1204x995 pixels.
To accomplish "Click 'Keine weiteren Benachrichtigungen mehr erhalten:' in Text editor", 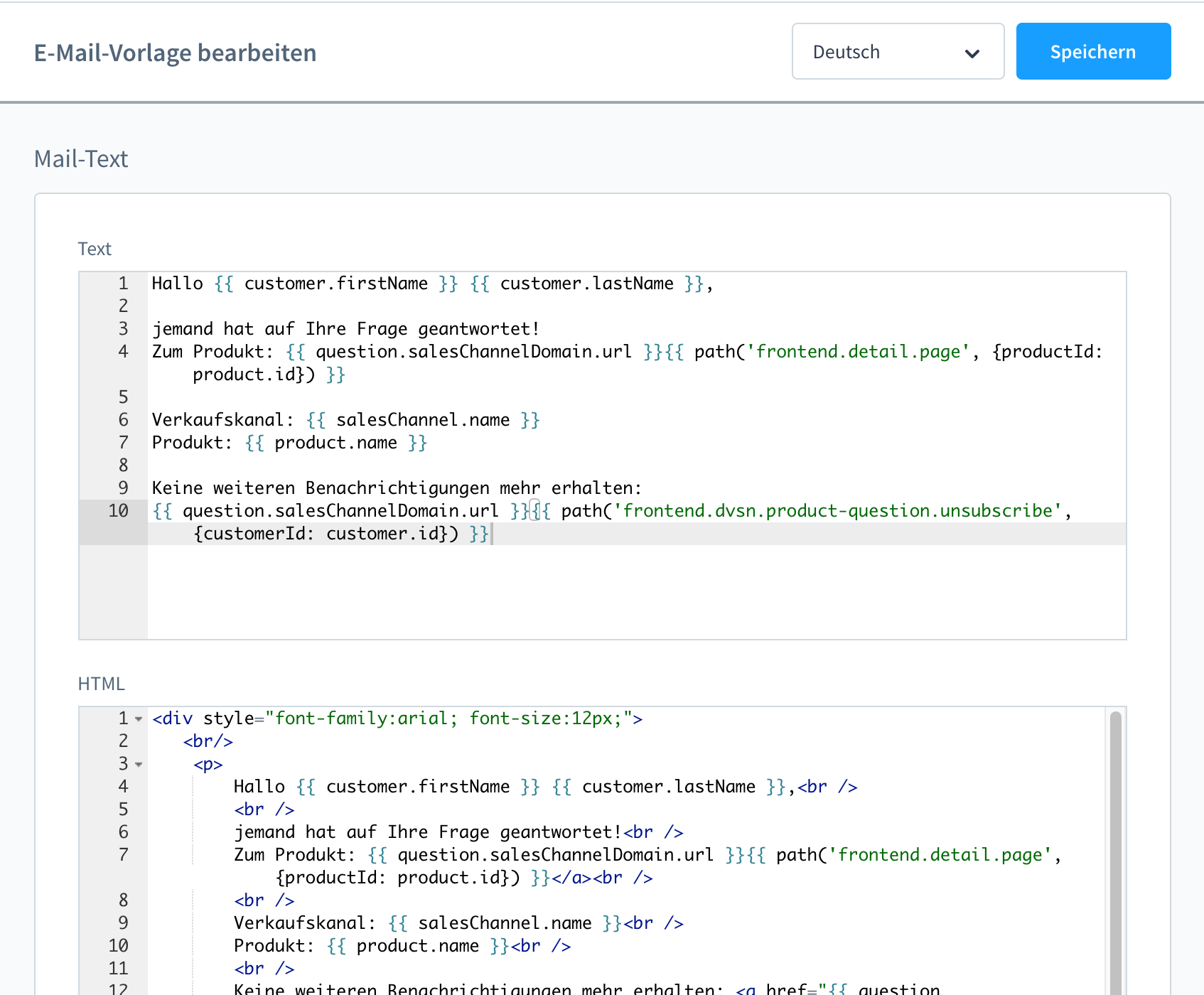I will (x=397, y=488).
